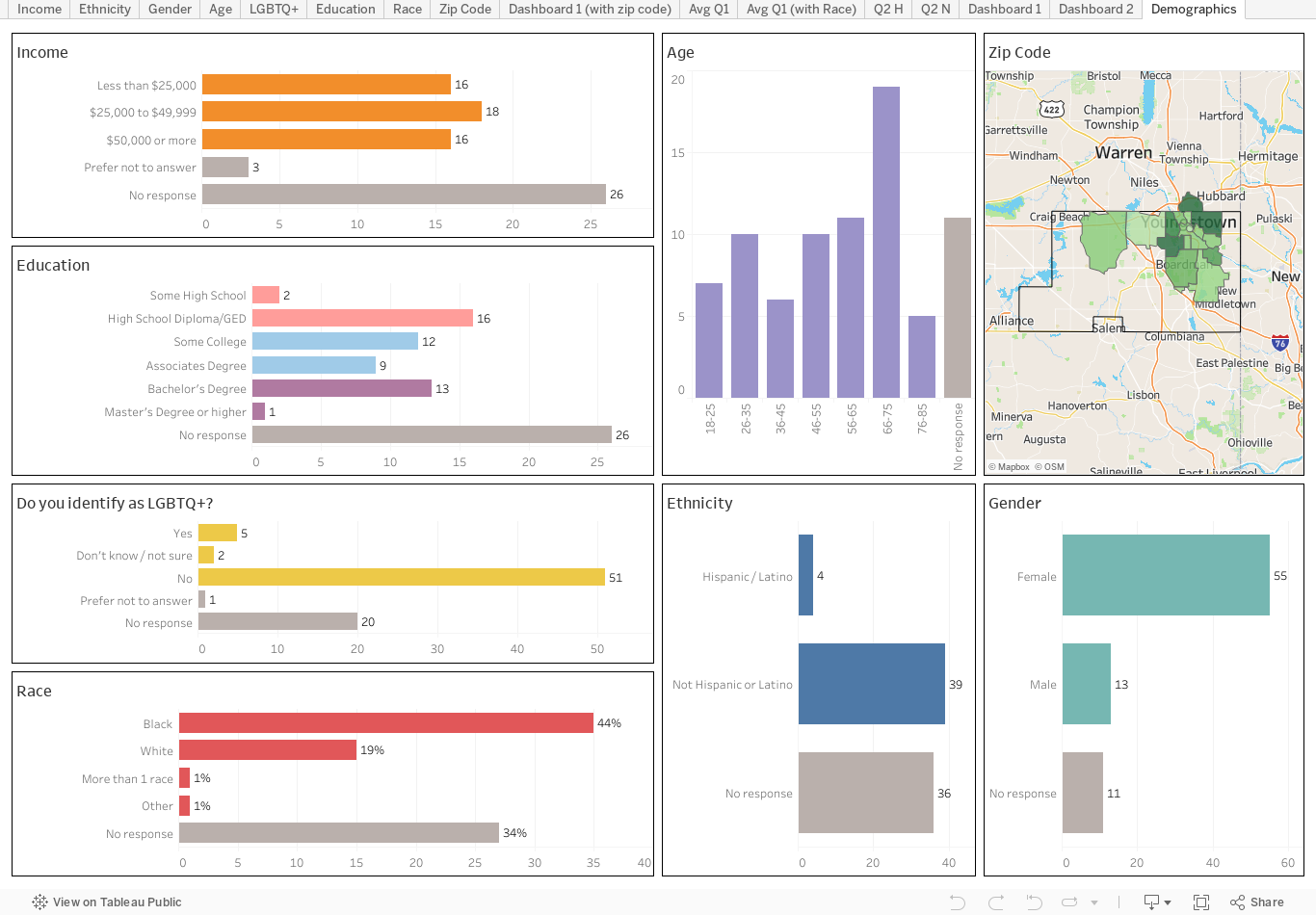Viewport: 1316px width, 915px height.
Task: Select the Race No response bar
Action: pos(339,832)
